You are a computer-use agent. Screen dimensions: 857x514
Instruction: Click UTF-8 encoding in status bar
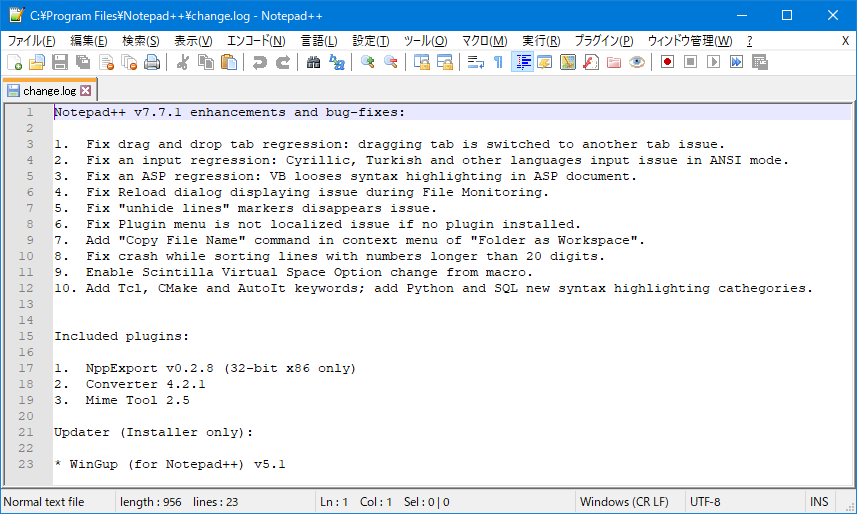[x=706, y=501]
